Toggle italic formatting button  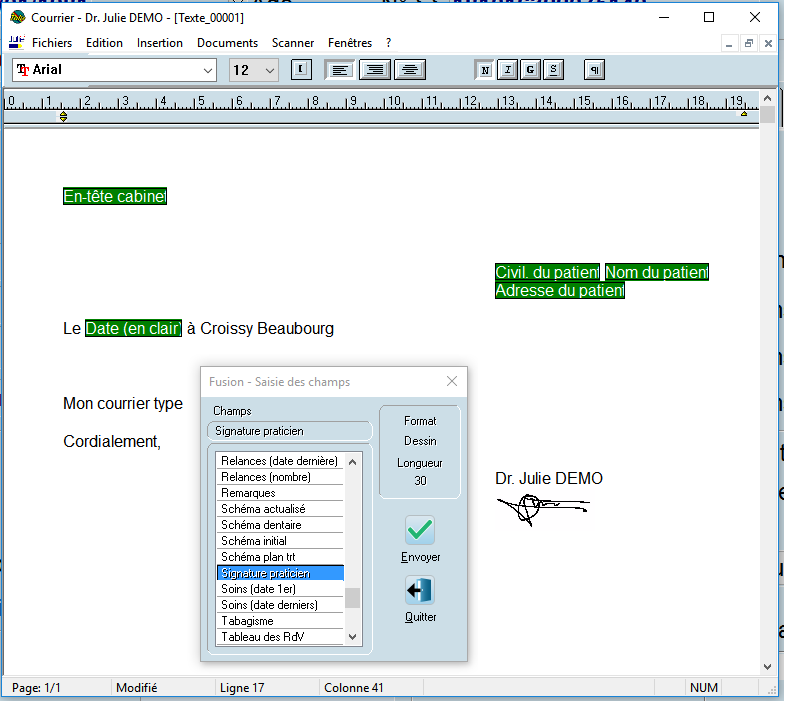(x=508, y=70)
